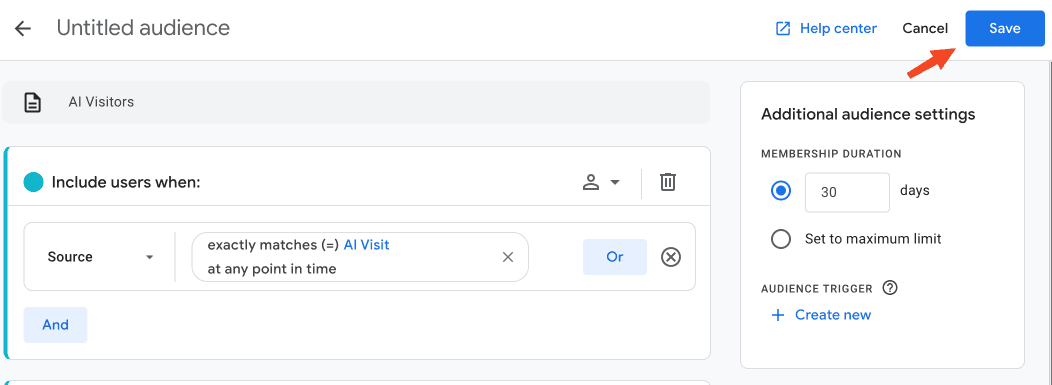
Task: Expand the user scope dropdown arrow
Action: pos(614,182)
